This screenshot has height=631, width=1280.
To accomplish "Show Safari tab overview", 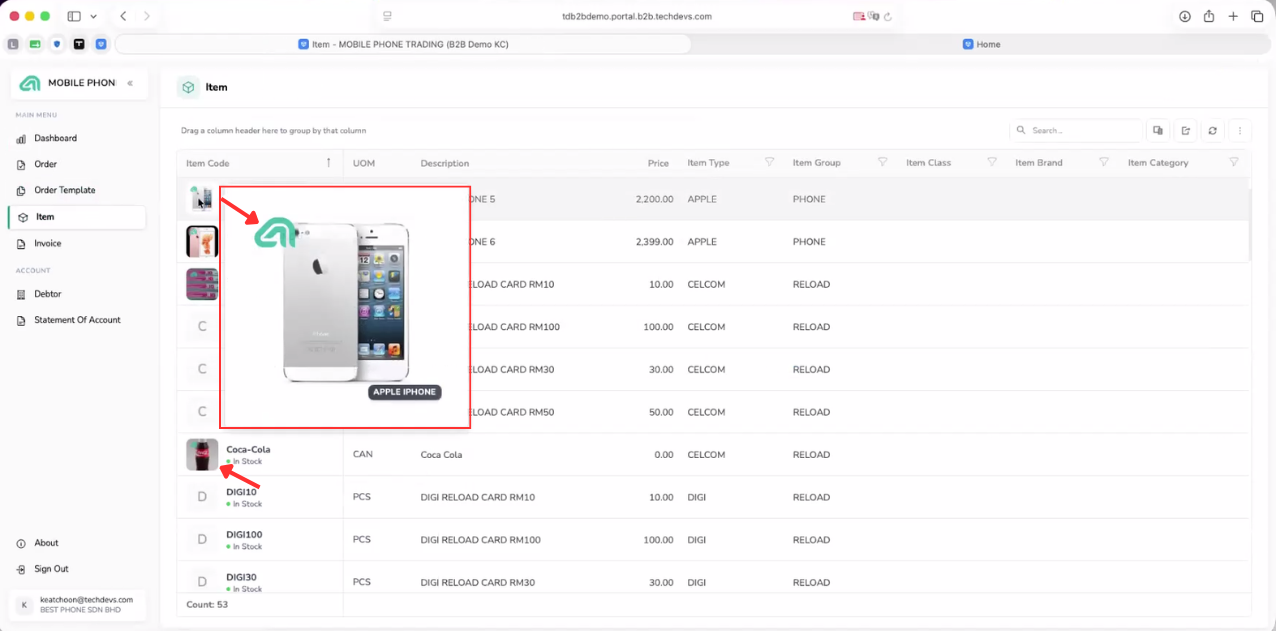I will pyautogui.click(x=1258, y=16).
